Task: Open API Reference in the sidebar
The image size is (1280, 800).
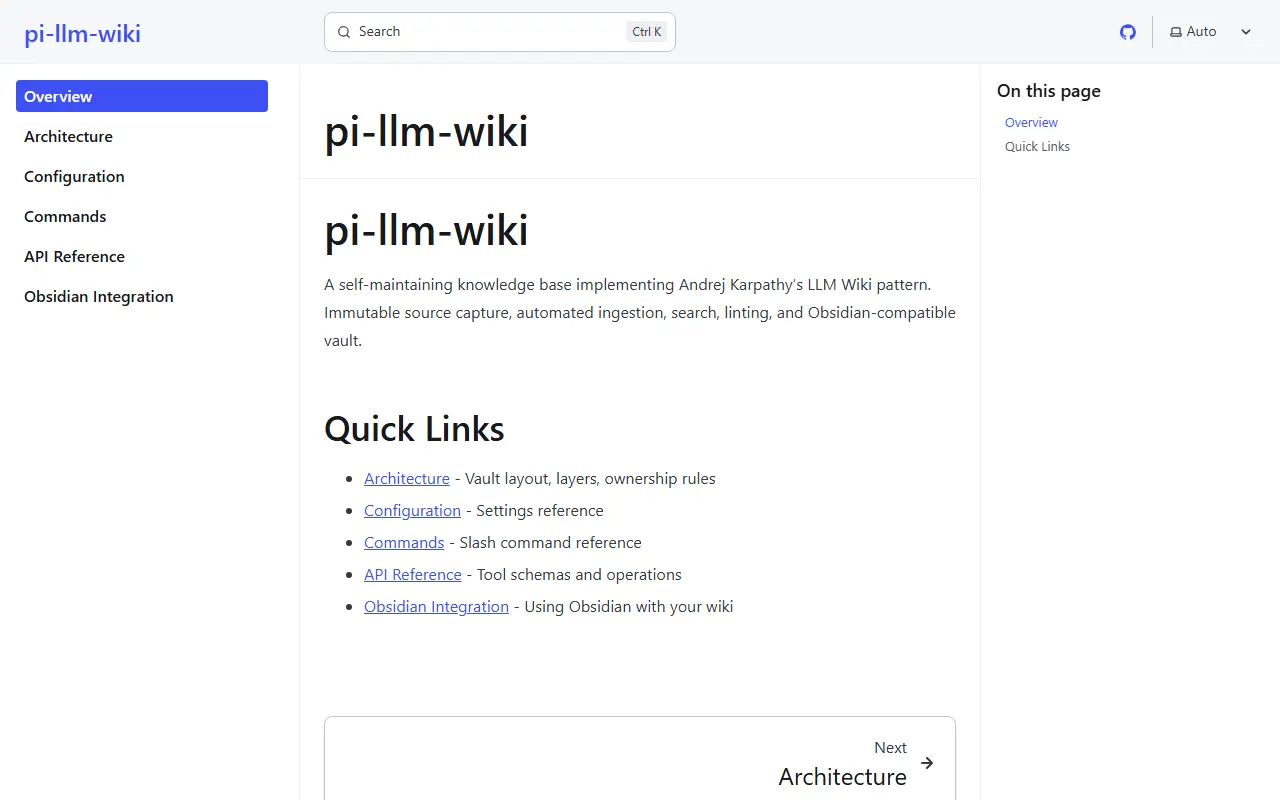Action: point(142,256)
